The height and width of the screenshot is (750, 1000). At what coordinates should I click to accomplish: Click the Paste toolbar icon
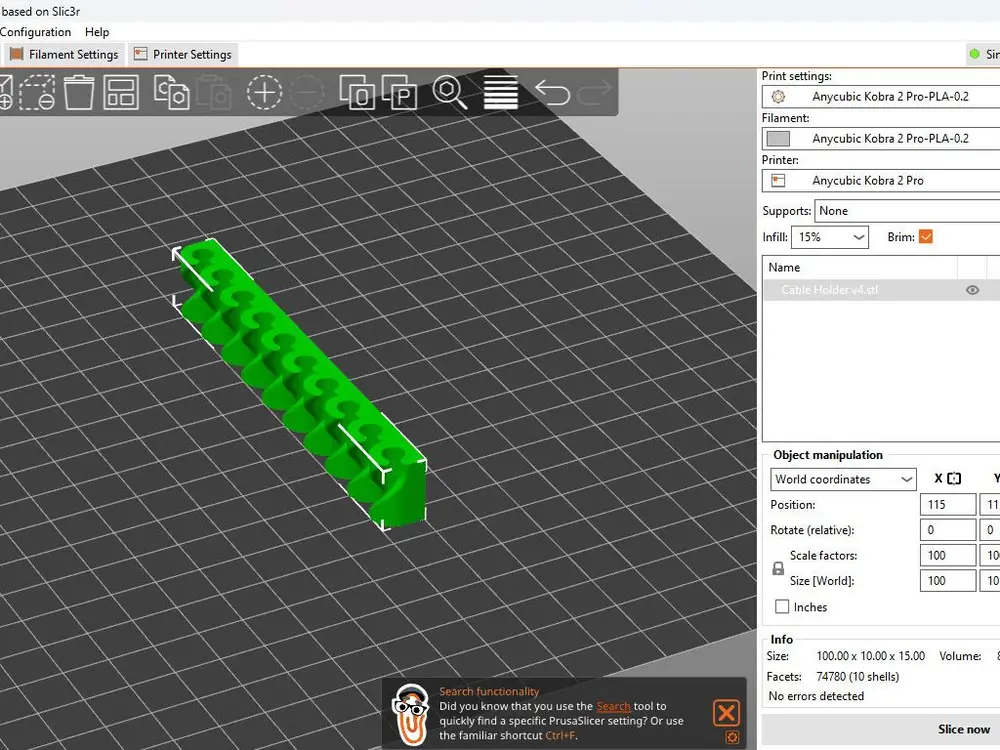(214, 92)
